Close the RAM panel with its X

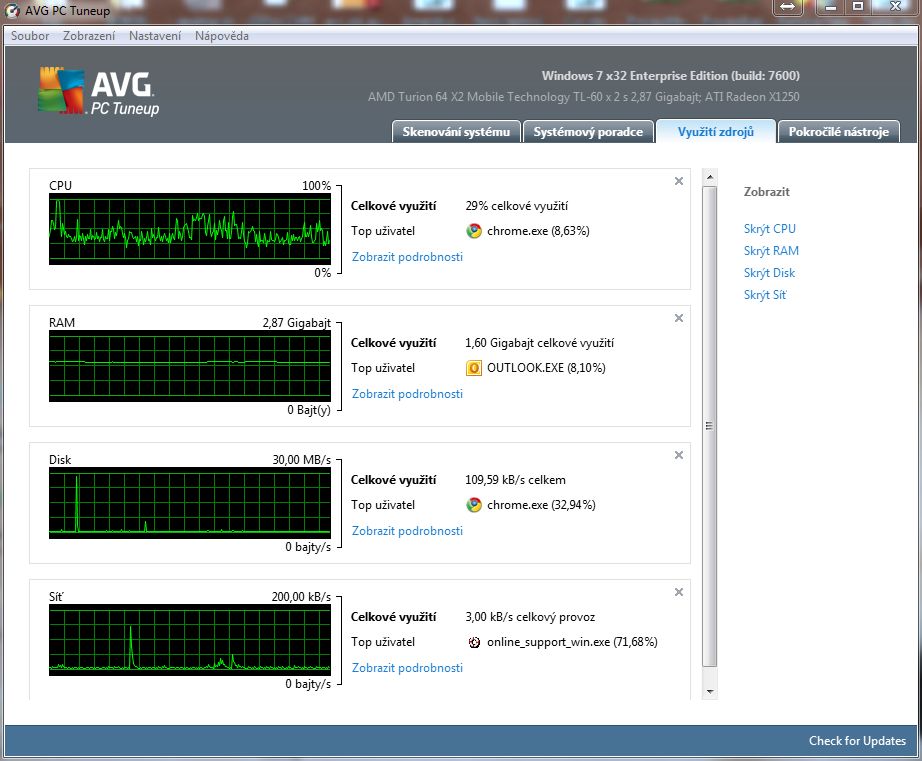pos(679,318)
